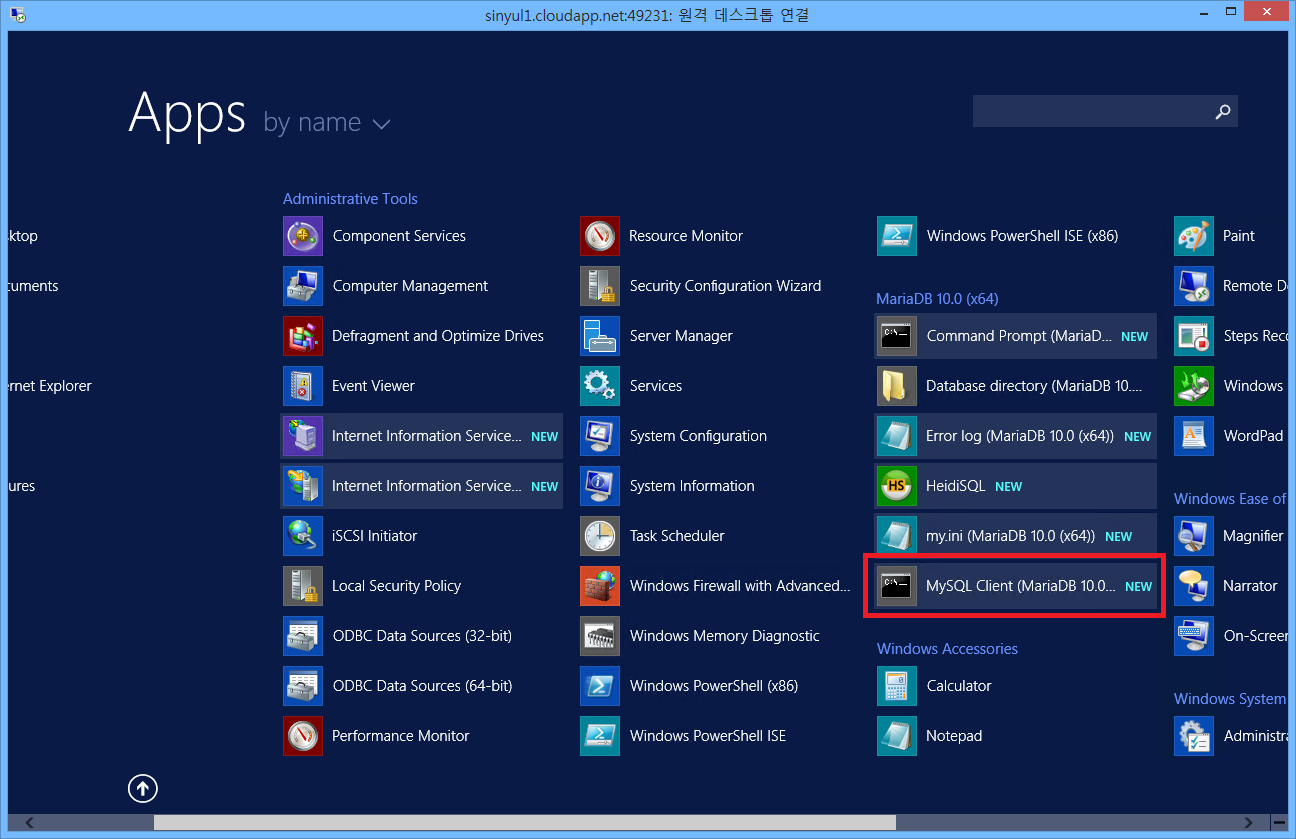Open ODBC Data Sources (64-bit) icon
This screenshot has width=1296, height=839.
coord(303,686)
